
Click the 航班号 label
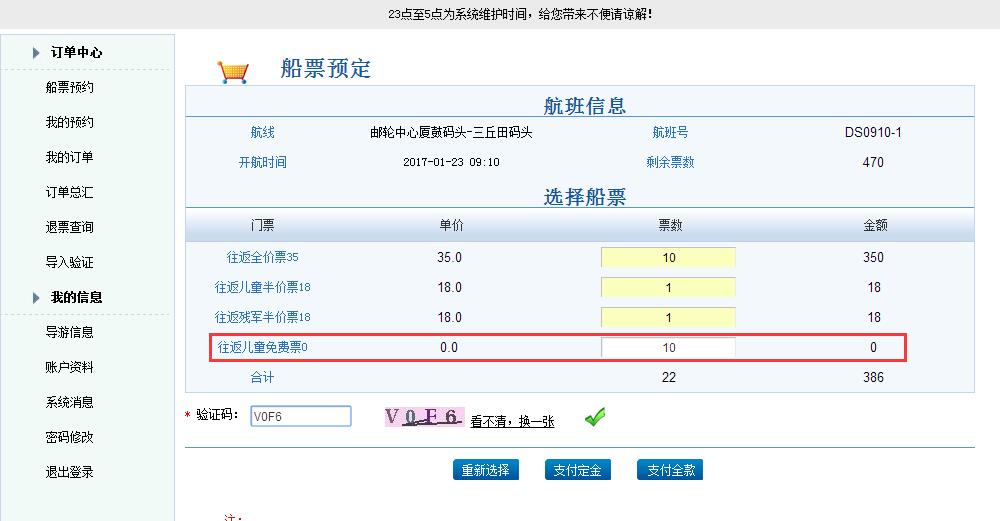pos(670,132)
